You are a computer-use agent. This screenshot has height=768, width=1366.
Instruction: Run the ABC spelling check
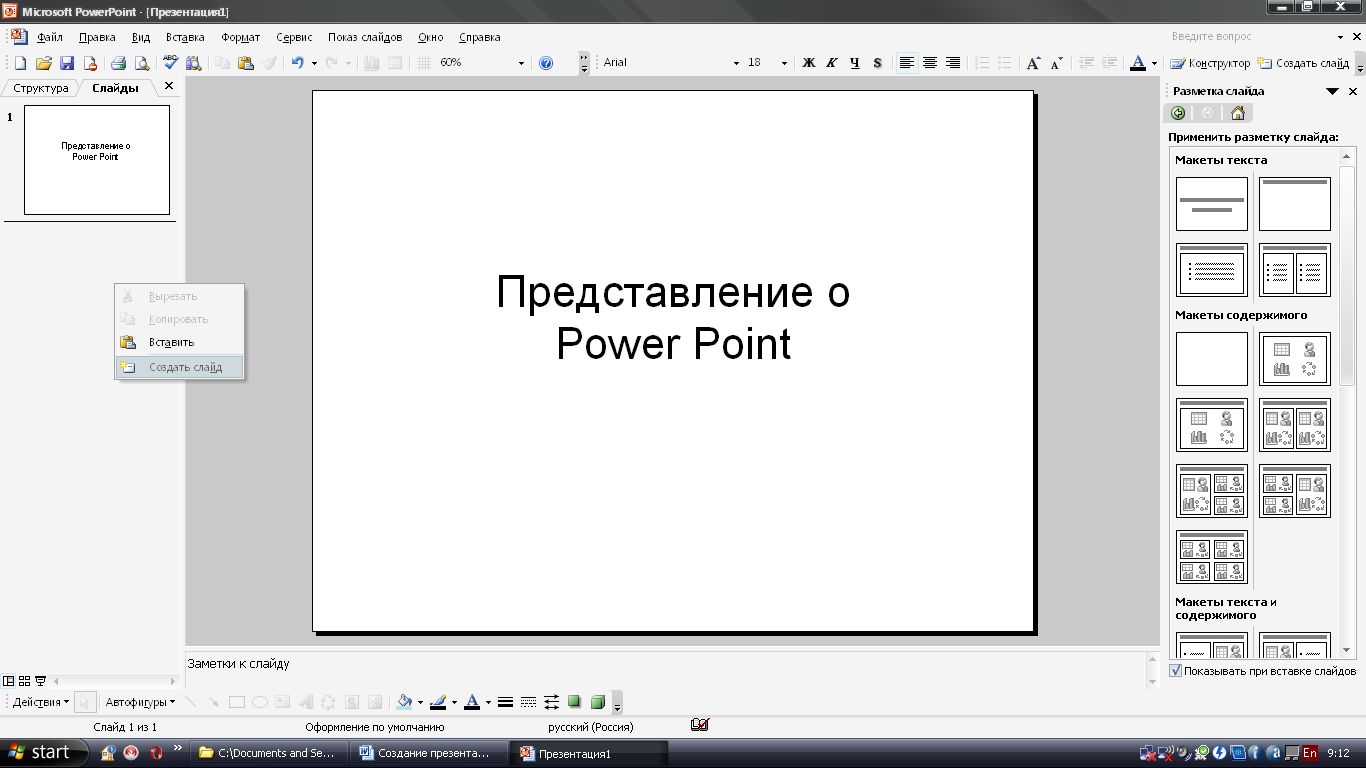[170, 63]
